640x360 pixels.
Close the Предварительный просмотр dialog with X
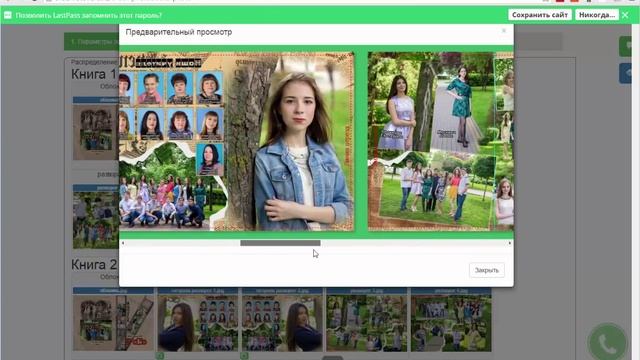(504, 31)
